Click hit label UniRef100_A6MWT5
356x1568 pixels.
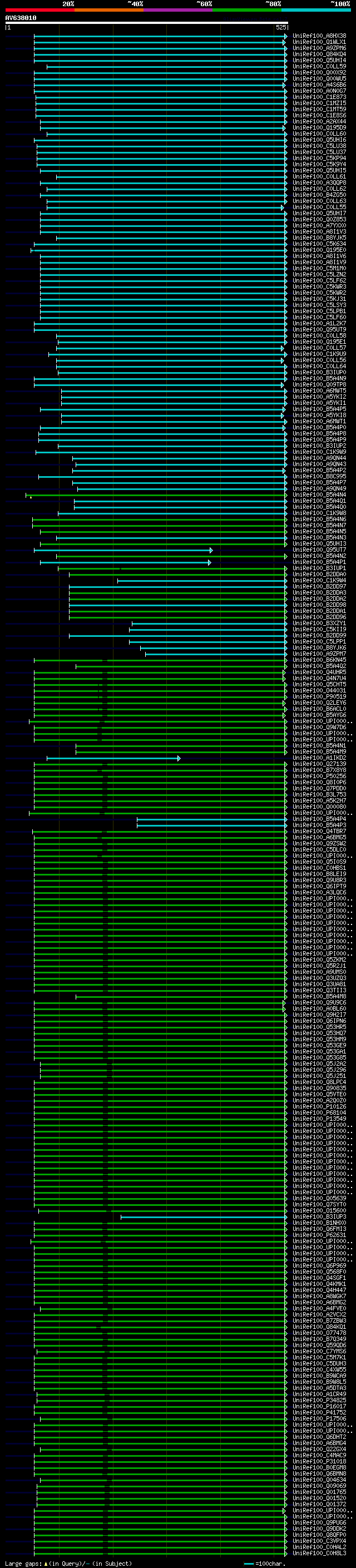tap(319, 391)
